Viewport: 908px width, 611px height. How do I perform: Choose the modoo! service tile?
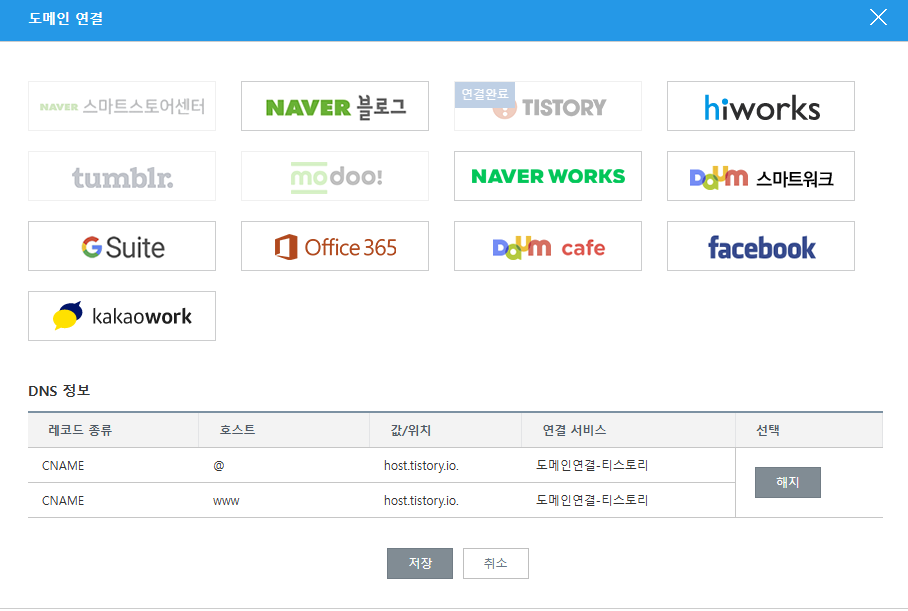[x=335, y=176]
